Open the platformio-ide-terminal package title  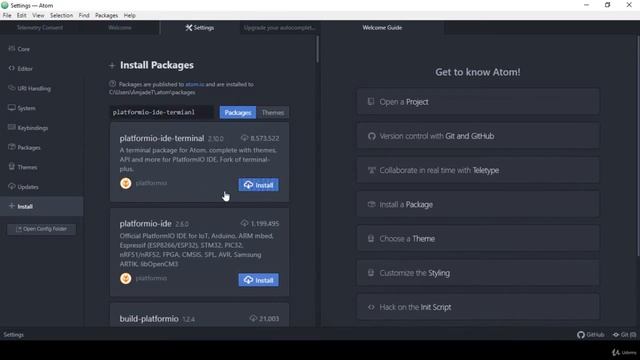click(x=162, y=138)
